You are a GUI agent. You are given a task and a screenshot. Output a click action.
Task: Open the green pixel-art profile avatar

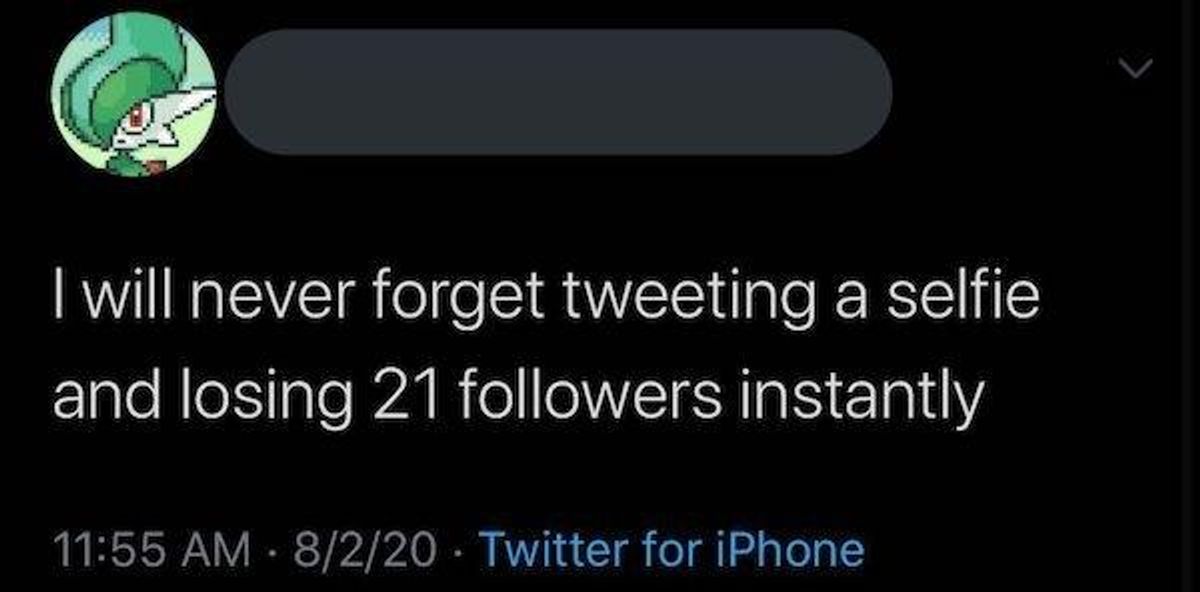pos(134,91)
